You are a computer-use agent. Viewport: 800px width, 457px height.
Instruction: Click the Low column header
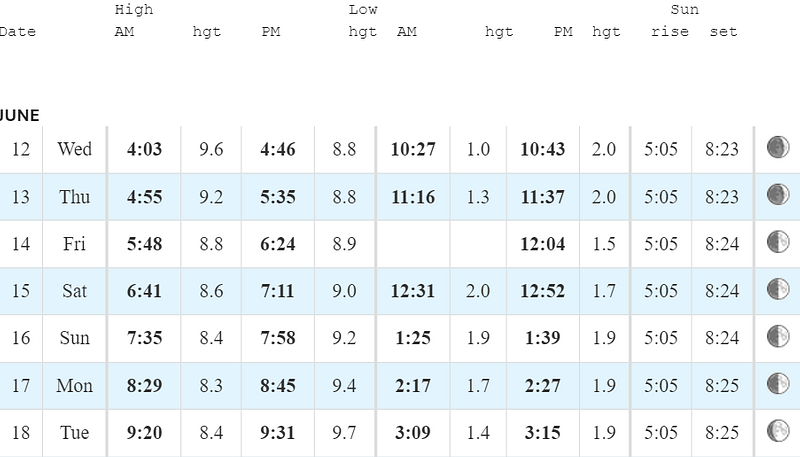point(363,10)
